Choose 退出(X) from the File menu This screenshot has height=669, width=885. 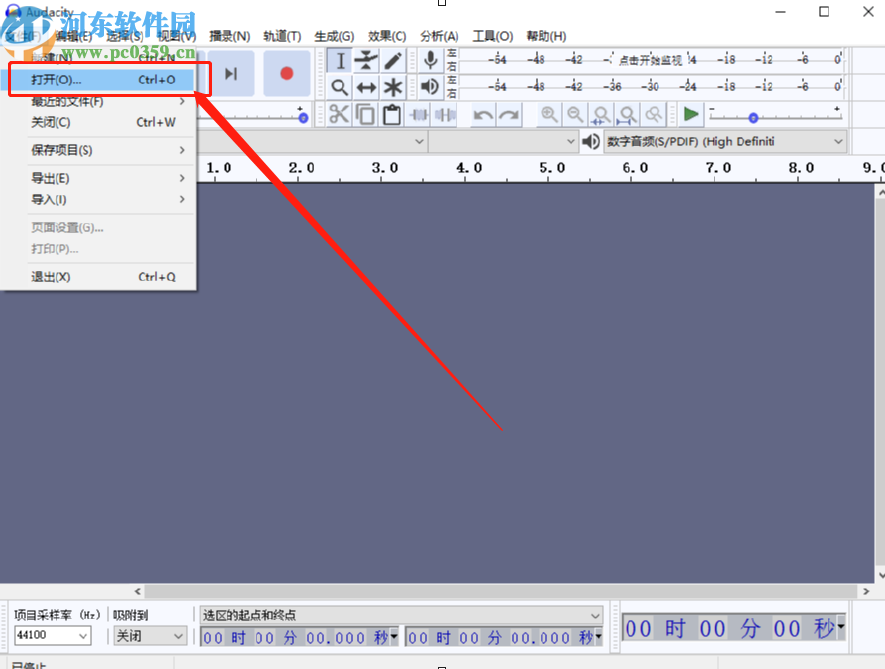click(99, 277)
